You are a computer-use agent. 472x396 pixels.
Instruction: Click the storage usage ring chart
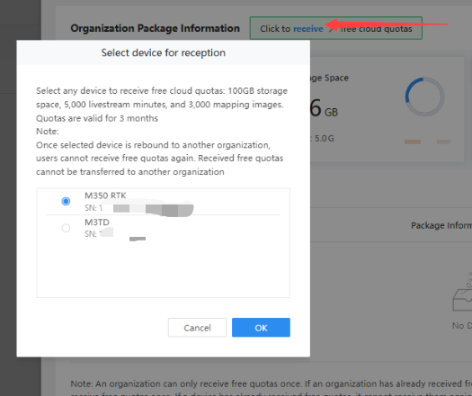(x=424, y=97)
